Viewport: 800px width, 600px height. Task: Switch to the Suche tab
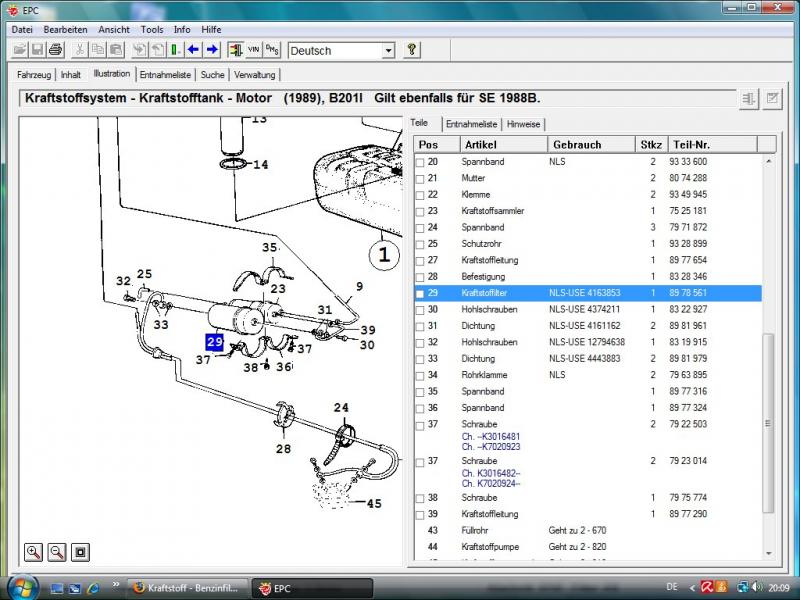(x=212, y=75)
